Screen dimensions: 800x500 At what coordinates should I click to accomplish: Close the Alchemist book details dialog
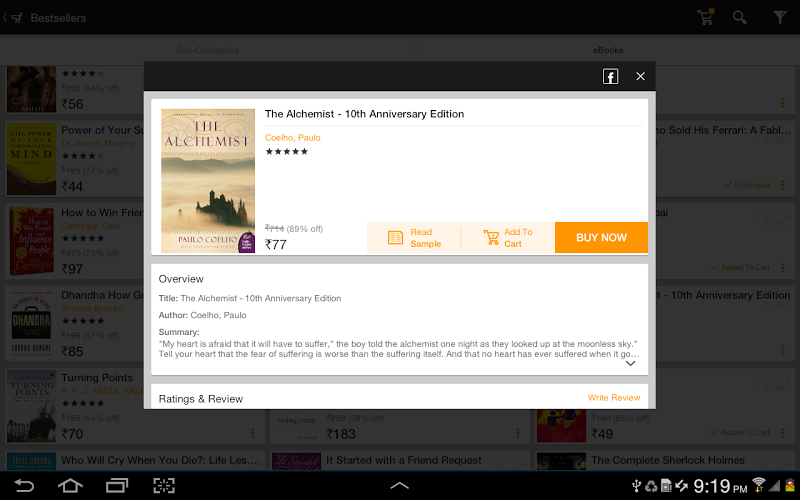pos(640,77)
